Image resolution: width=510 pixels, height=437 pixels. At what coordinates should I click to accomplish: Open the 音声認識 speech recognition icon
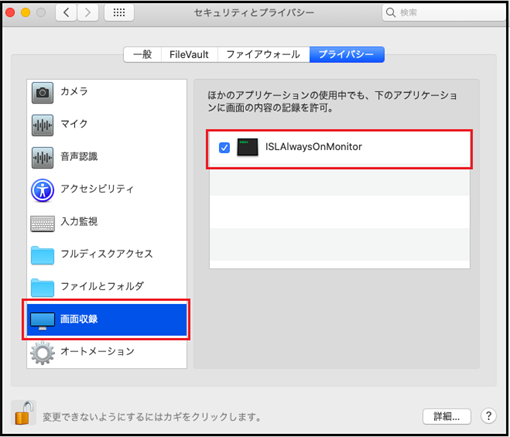click(x=42, y=158)
